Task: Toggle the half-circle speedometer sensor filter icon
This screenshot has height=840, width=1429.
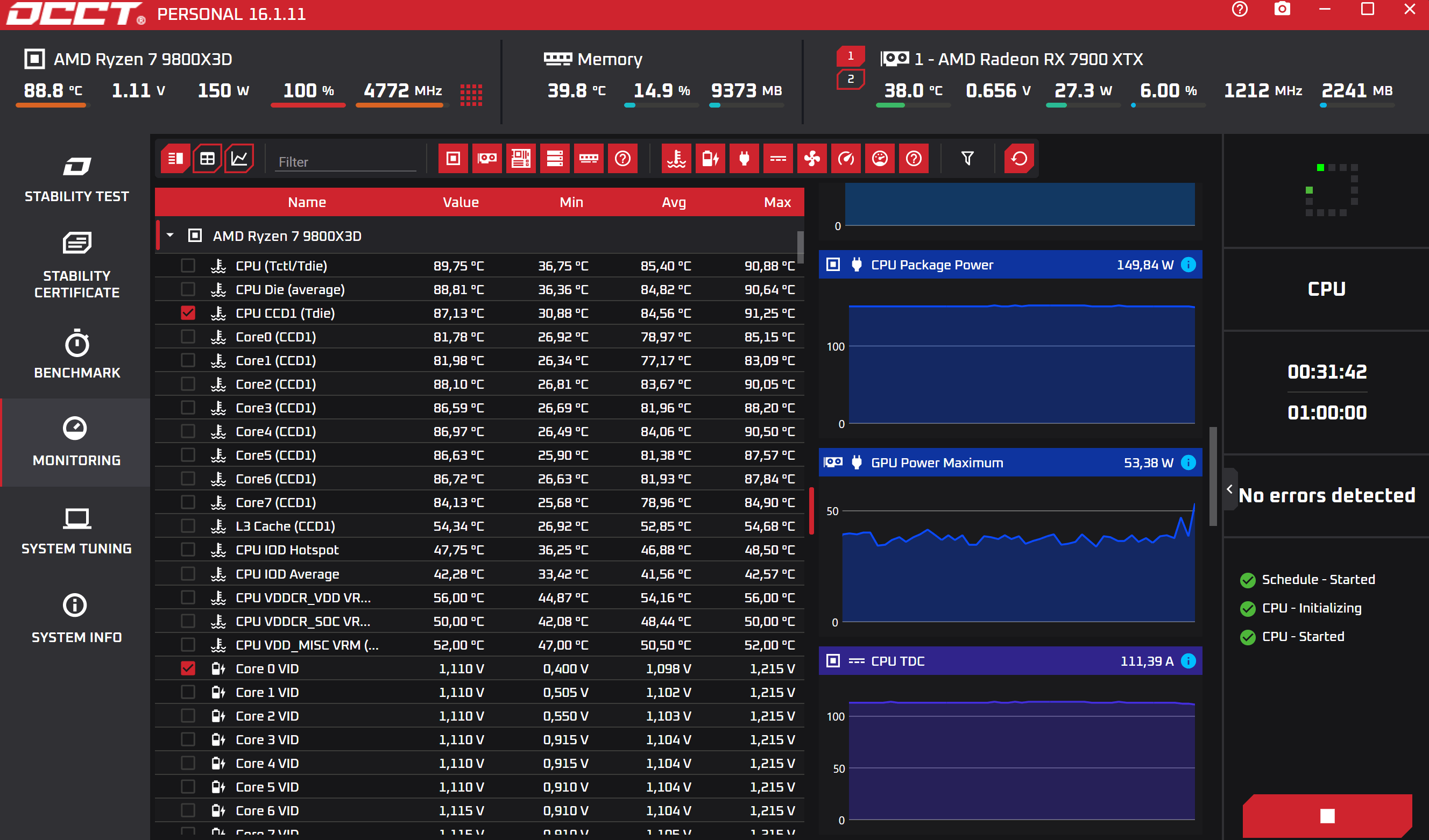Action: click(846, 159)
